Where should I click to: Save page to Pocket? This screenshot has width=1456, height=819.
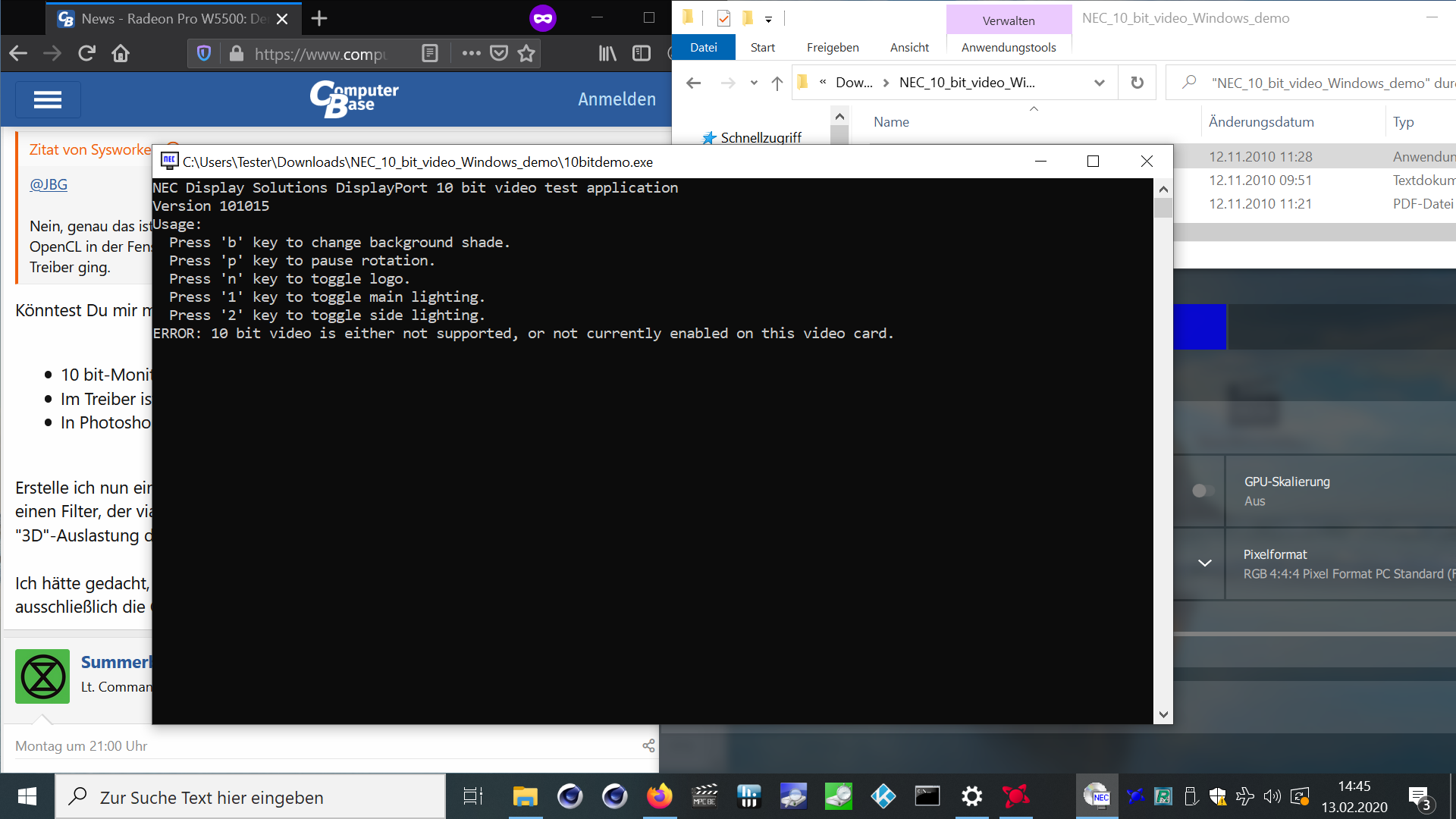point(499,53)
